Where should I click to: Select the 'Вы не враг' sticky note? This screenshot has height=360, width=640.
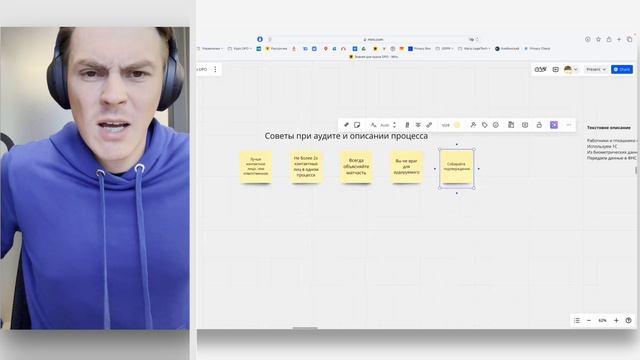point(407,167)
